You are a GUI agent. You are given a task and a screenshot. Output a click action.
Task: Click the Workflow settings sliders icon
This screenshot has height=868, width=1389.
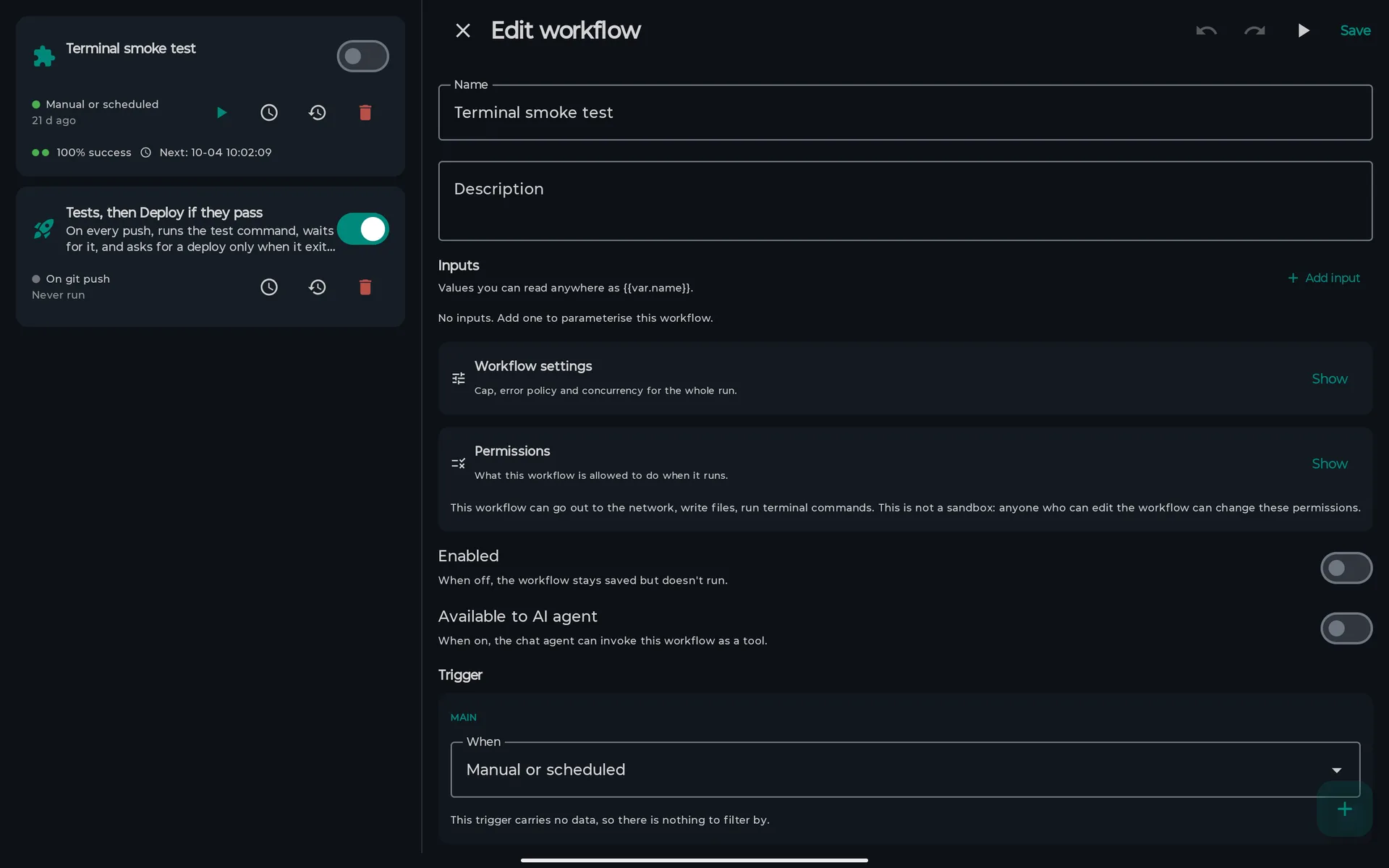[x=459, y=378]
